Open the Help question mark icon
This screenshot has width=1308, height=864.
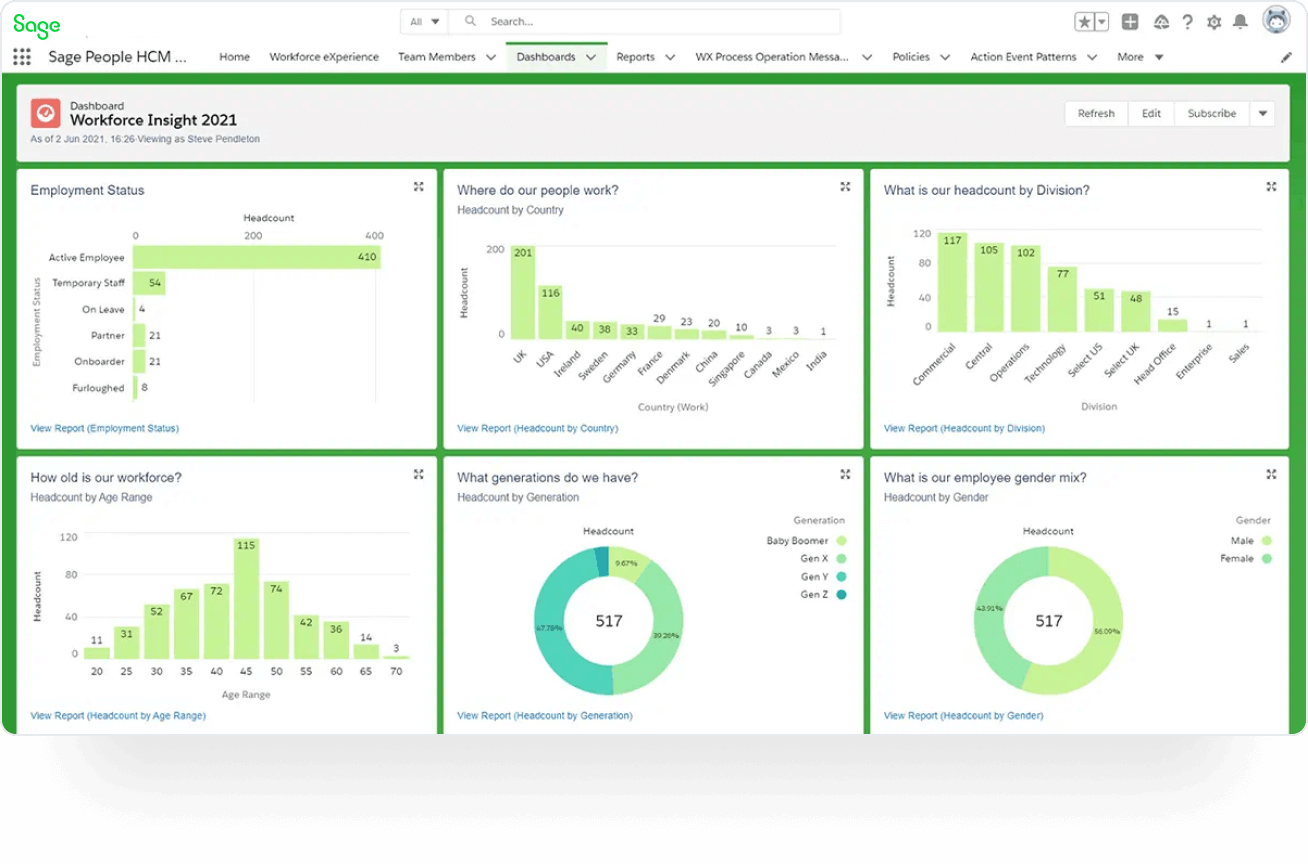[1187, 21]
